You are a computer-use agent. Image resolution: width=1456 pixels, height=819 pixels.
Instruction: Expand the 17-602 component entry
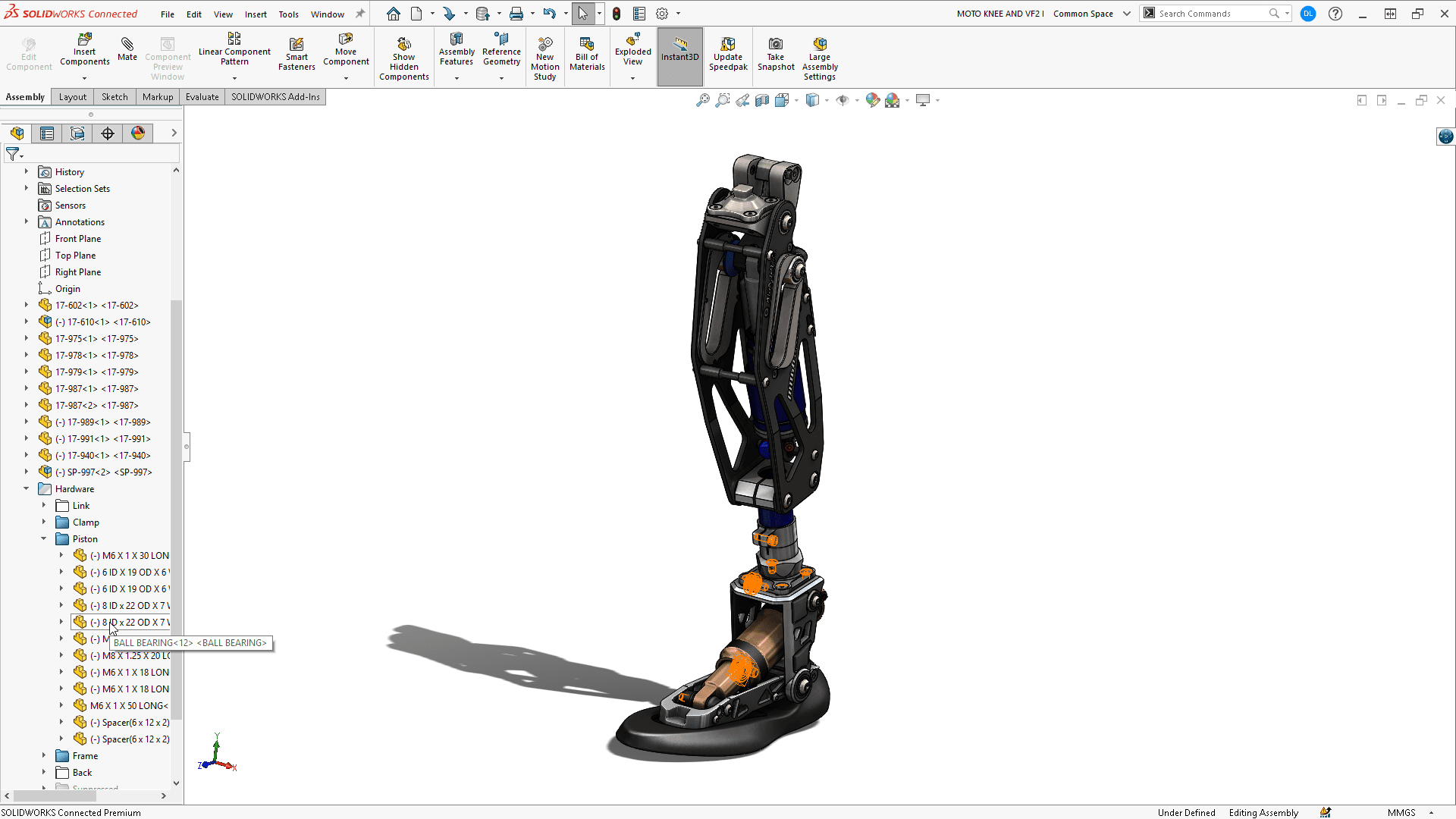tap(26, 305)
